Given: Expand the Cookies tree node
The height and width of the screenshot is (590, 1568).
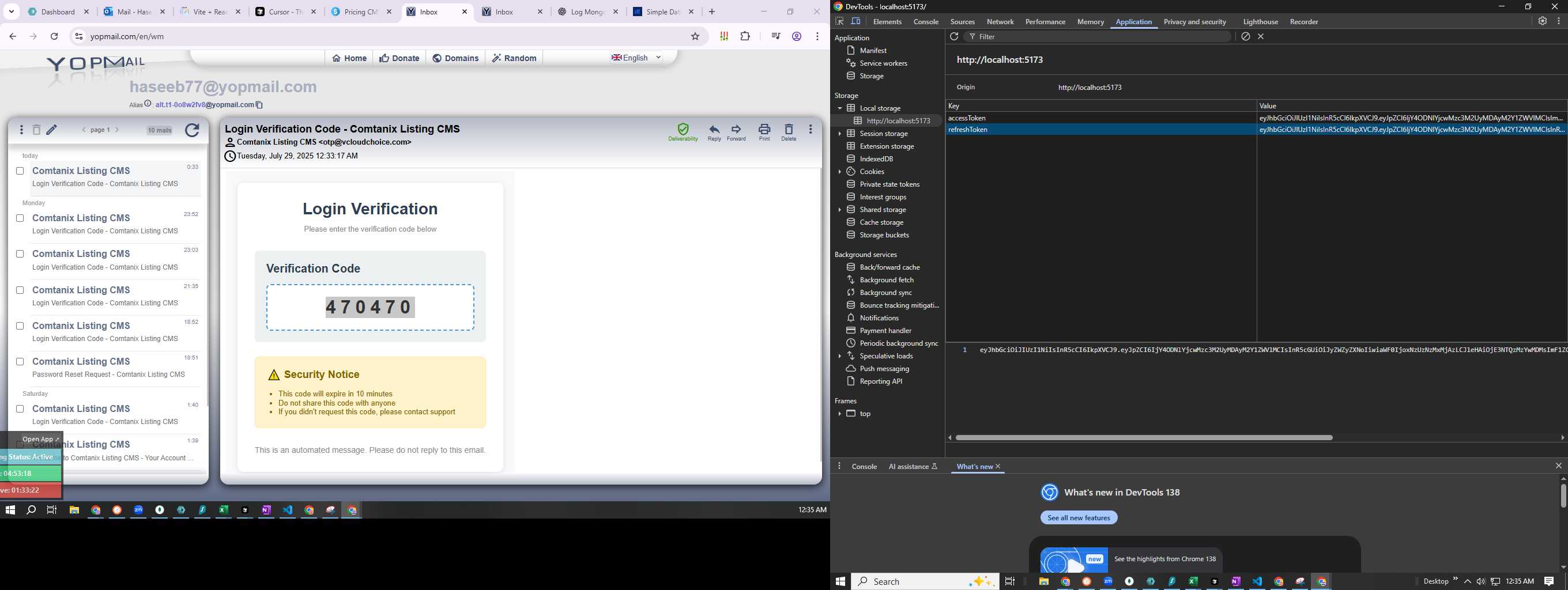Looking at the screenshot, I should 839,172.
